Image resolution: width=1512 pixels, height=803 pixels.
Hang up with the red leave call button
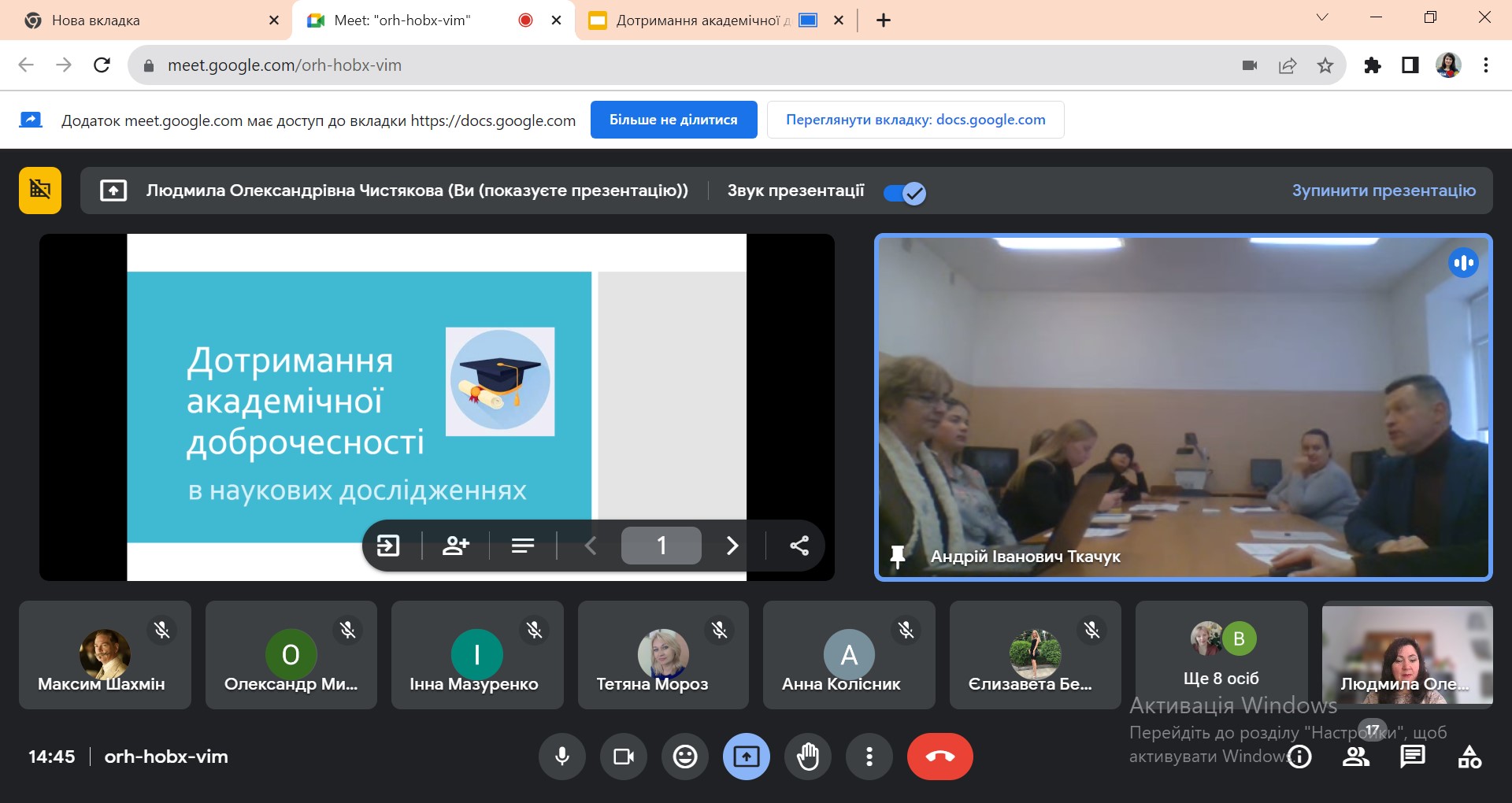(939, 757)
